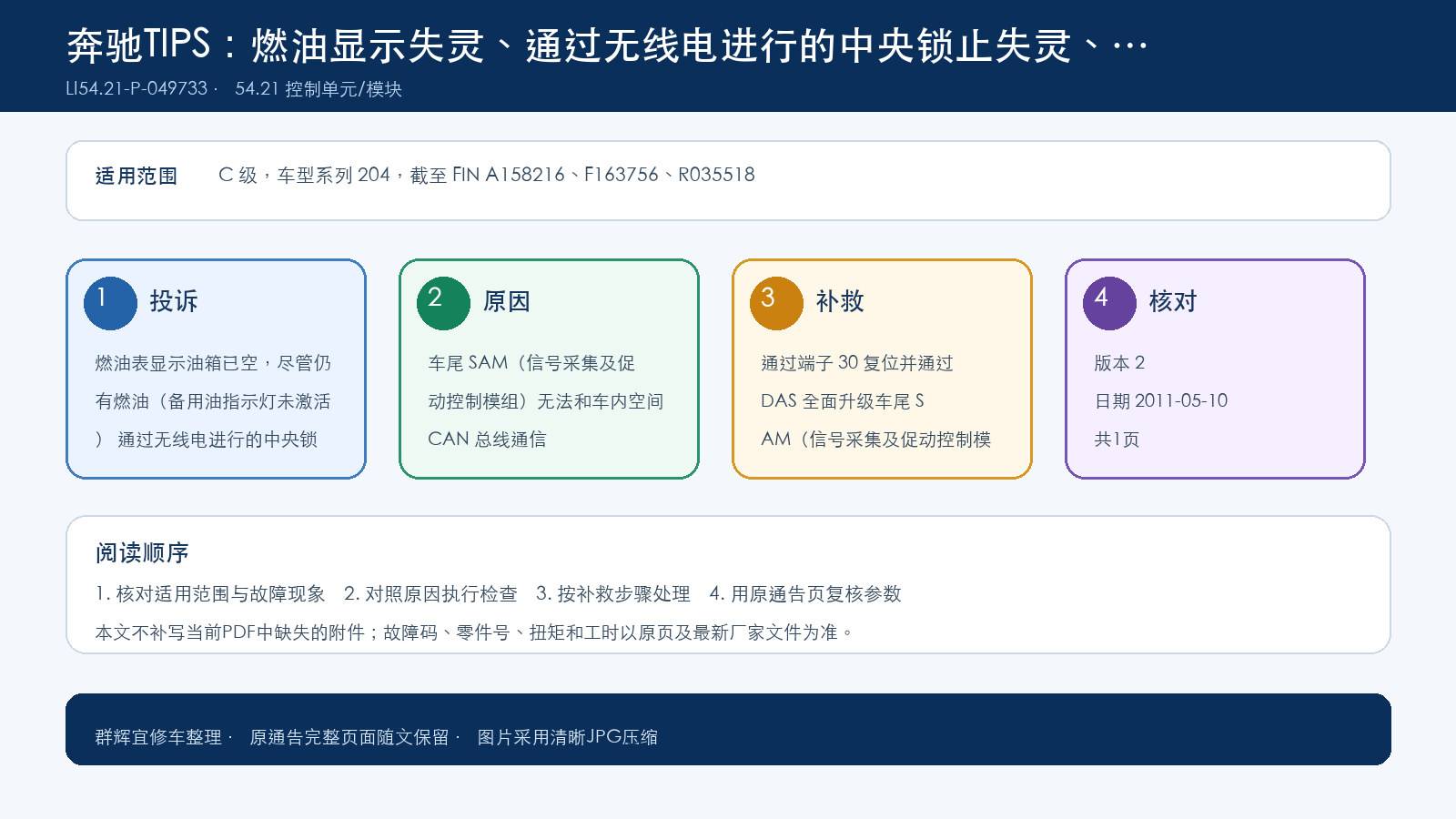Click the purple number 4 circle
Screen dimensions: 1456x819
click(x=1109, y=303)
